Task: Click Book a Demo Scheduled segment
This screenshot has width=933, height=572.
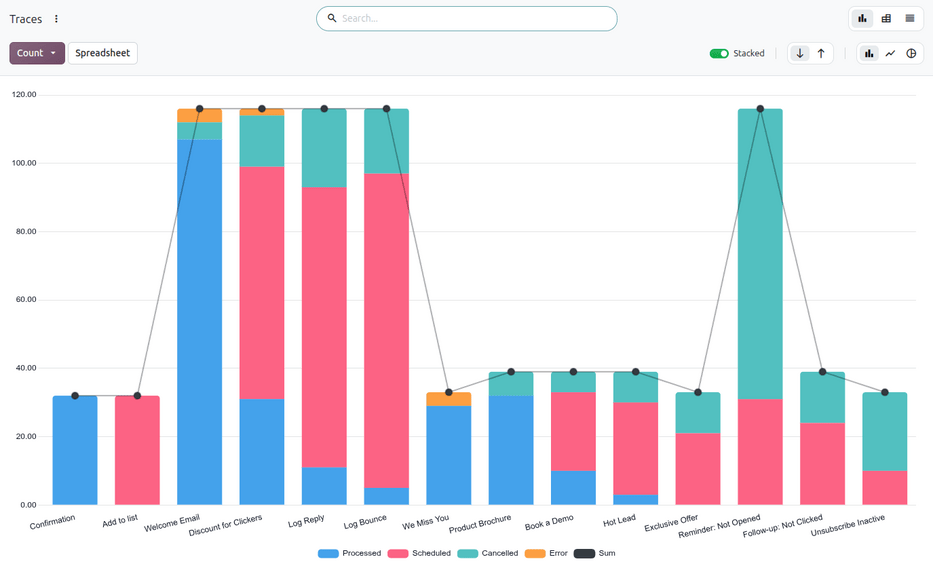Action: tap(574, 432)
